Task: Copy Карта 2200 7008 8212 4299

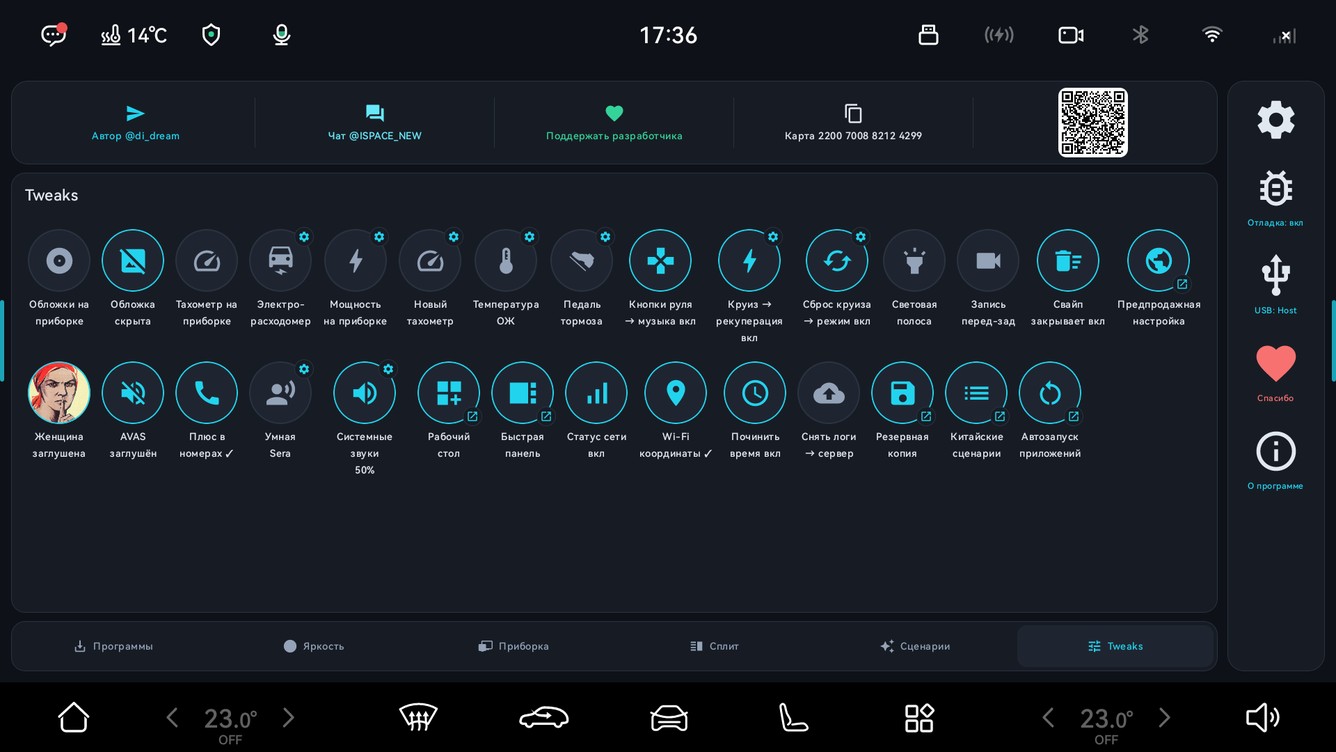Action: click(x=853, y=123)
